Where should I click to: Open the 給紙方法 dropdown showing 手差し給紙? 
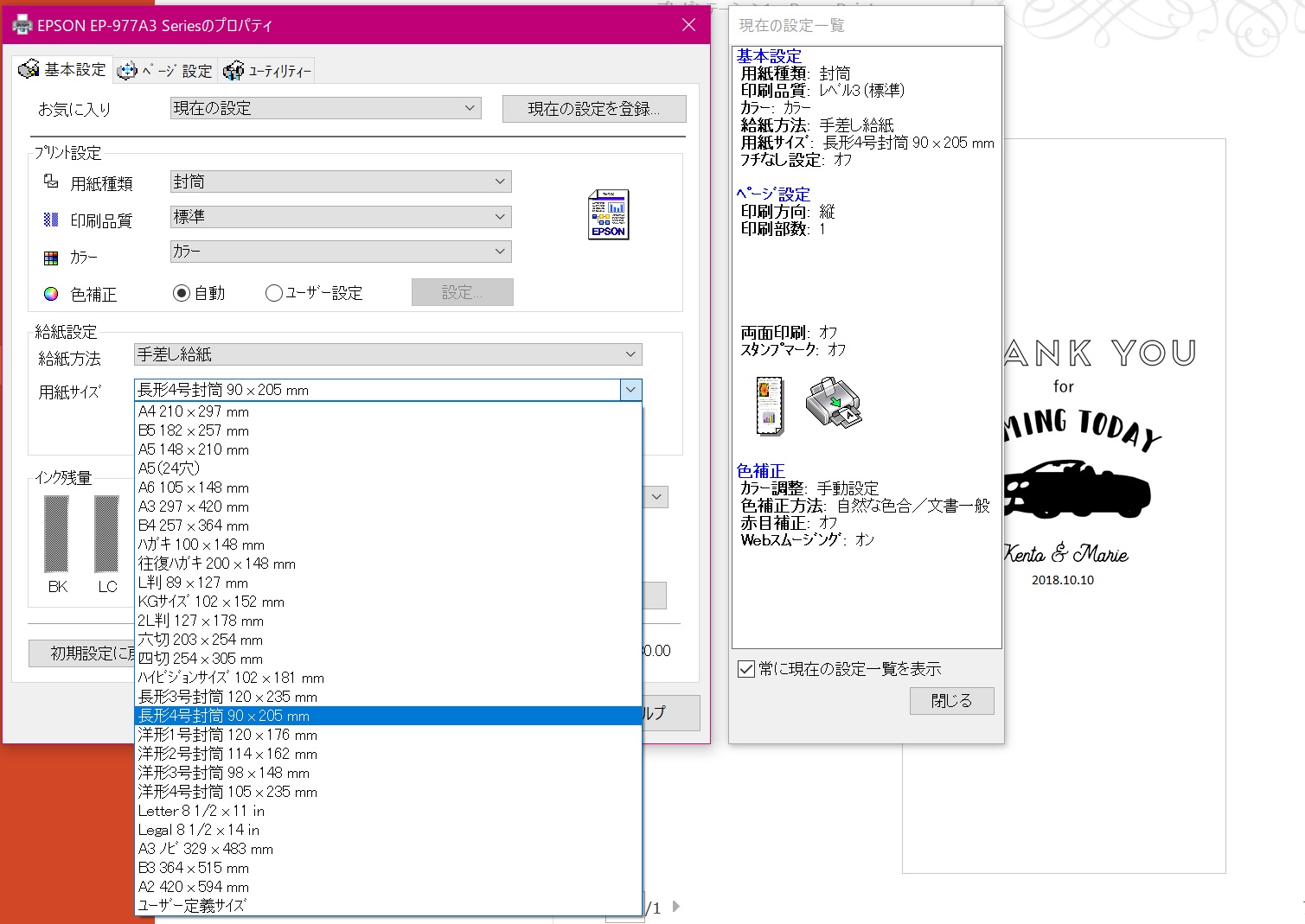click(x=387, y=354)
